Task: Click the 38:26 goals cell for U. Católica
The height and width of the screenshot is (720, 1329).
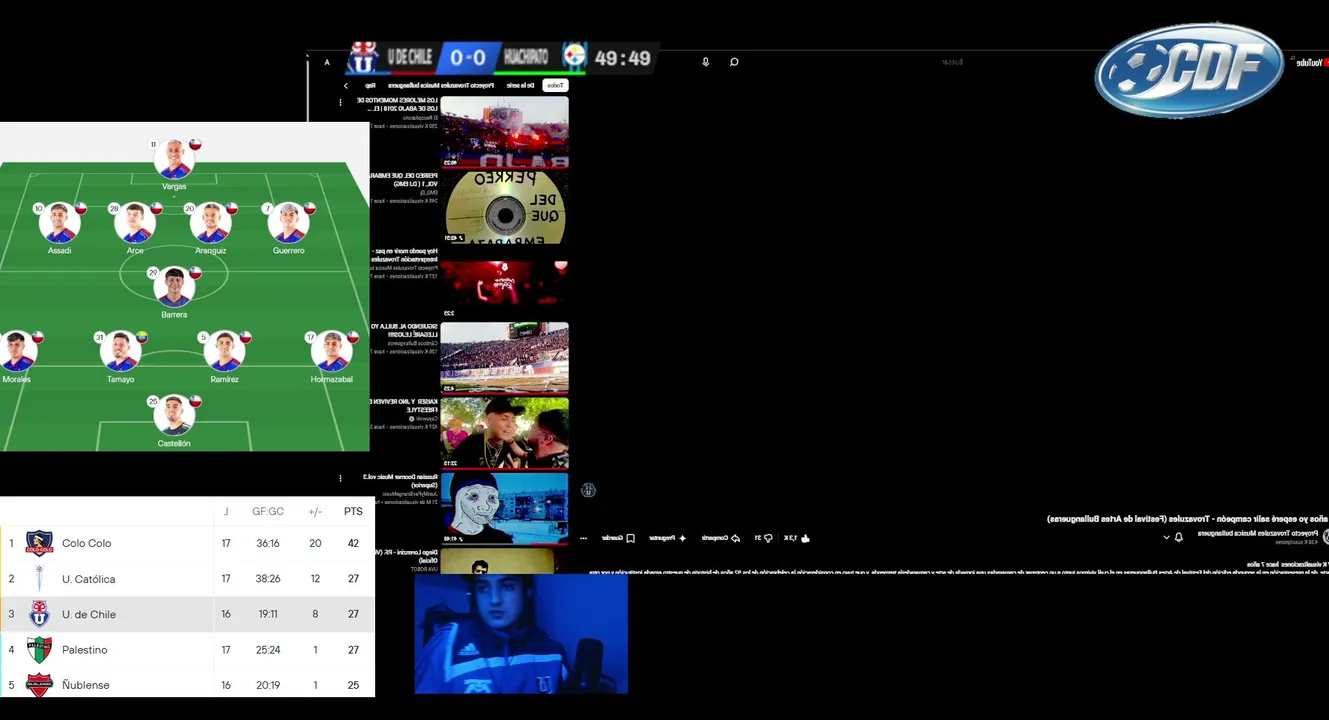Action: 268,579
